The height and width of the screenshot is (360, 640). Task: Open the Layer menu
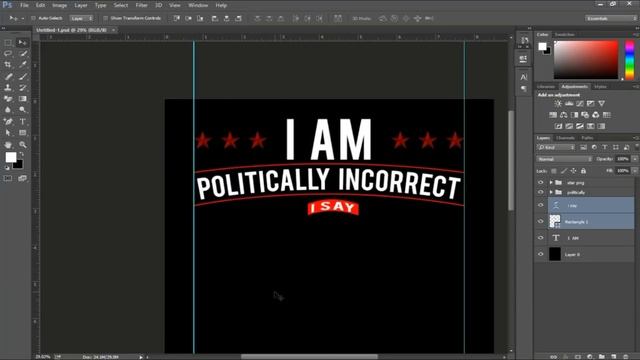(80, 5)
